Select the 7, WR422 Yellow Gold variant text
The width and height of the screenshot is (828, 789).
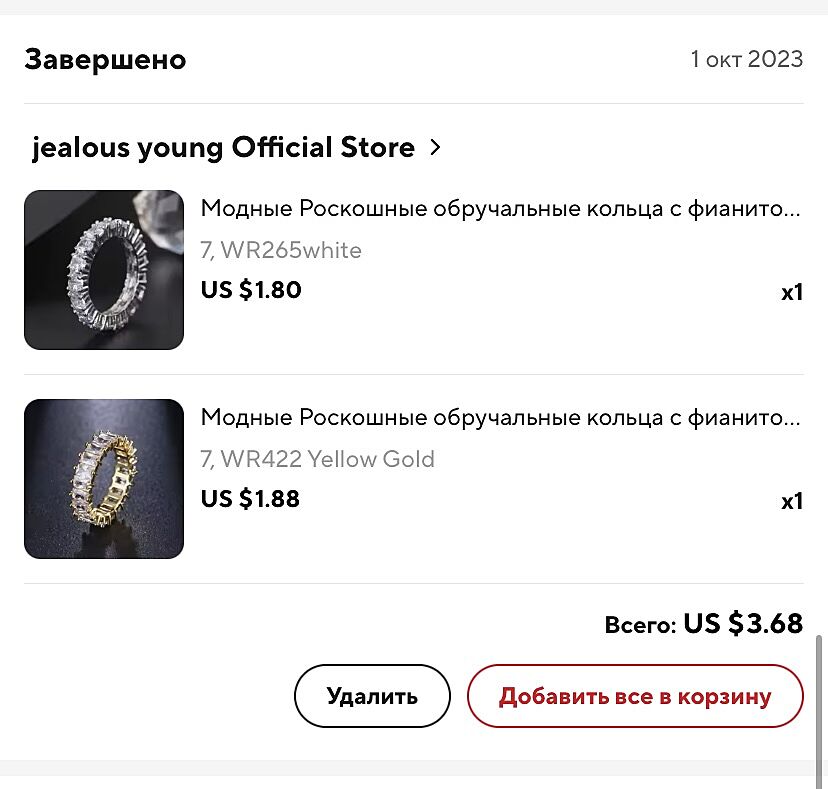317,459
